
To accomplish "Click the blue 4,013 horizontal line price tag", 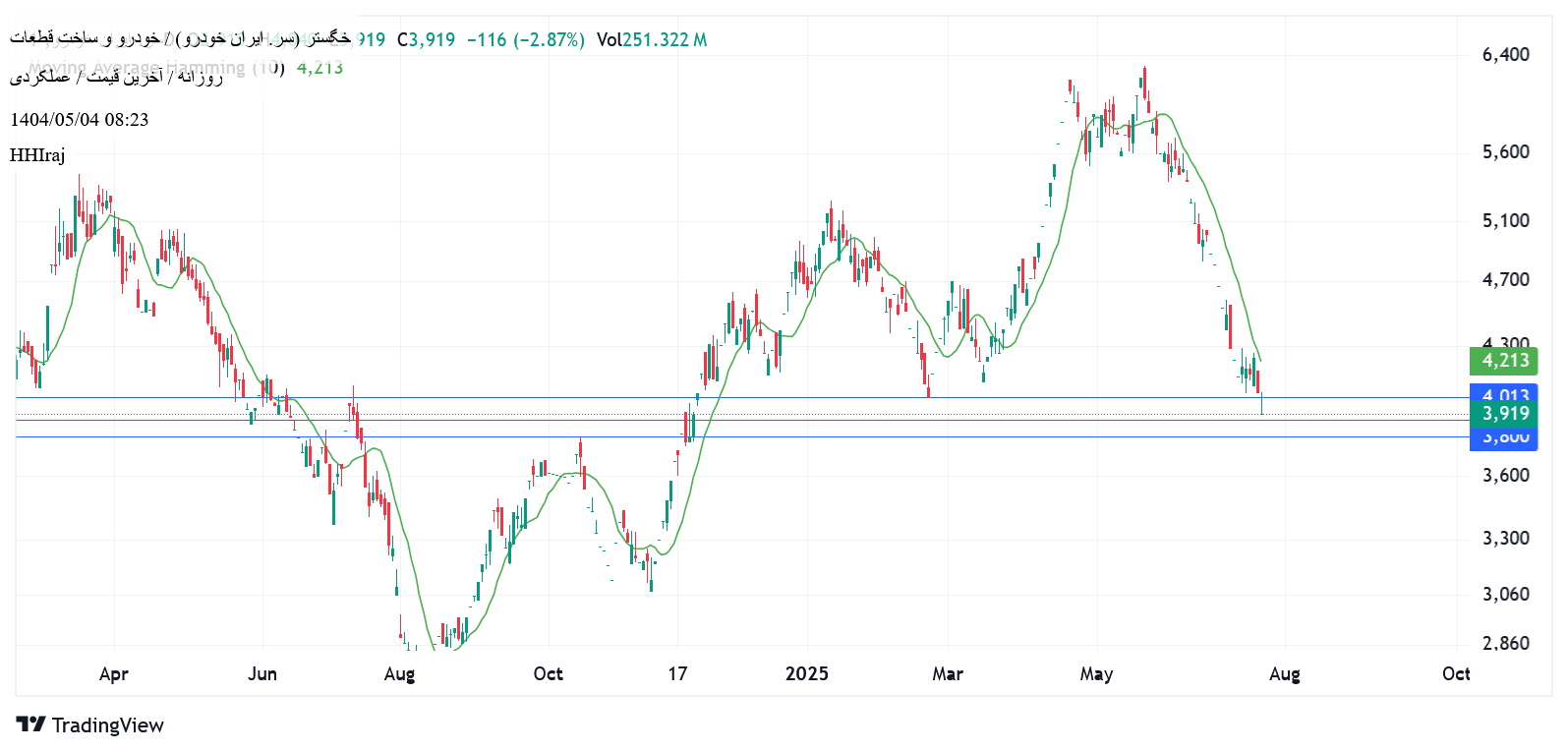I will (x=1503, y=394).
